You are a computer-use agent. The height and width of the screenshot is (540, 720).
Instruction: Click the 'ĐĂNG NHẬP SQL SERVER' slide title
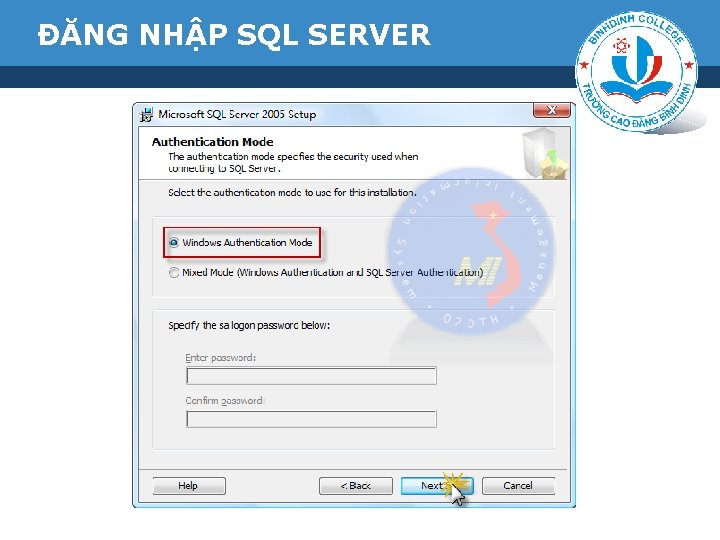tap(234, 35)
